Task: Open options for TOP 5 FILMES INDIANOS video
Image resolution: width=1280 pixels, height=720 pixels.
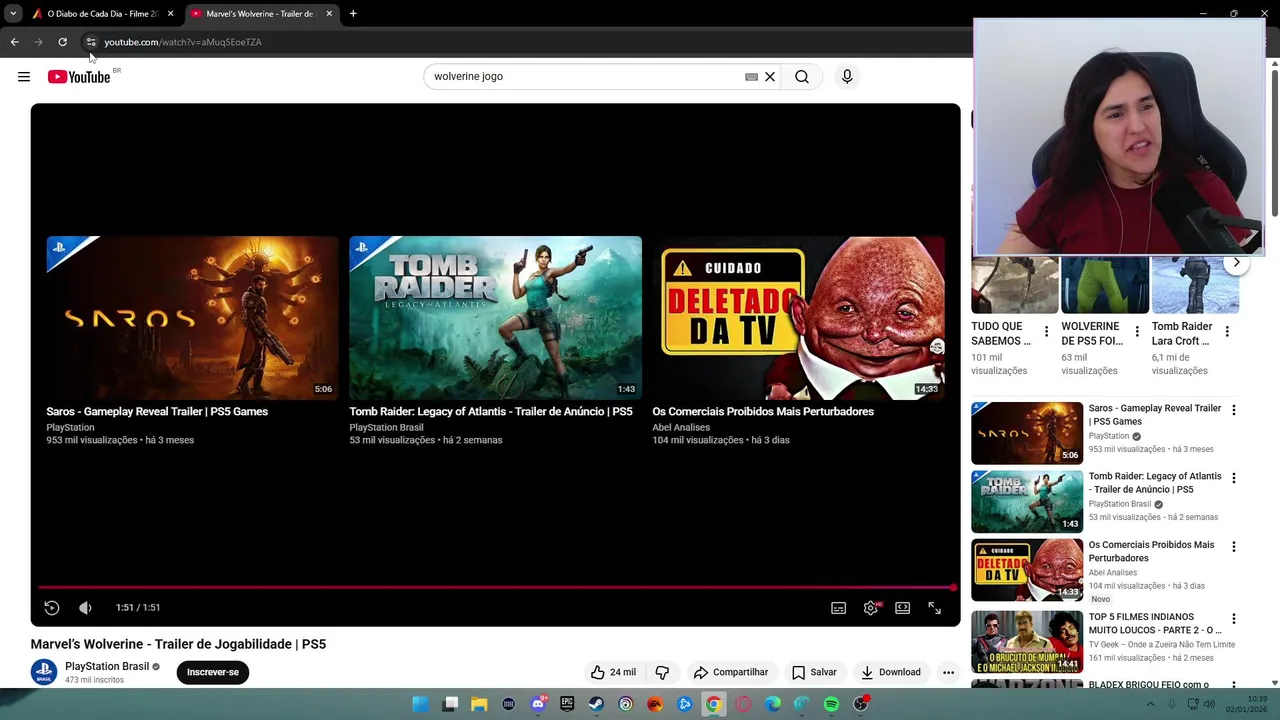Action: pyautogui.click(x=1233, y=619)
